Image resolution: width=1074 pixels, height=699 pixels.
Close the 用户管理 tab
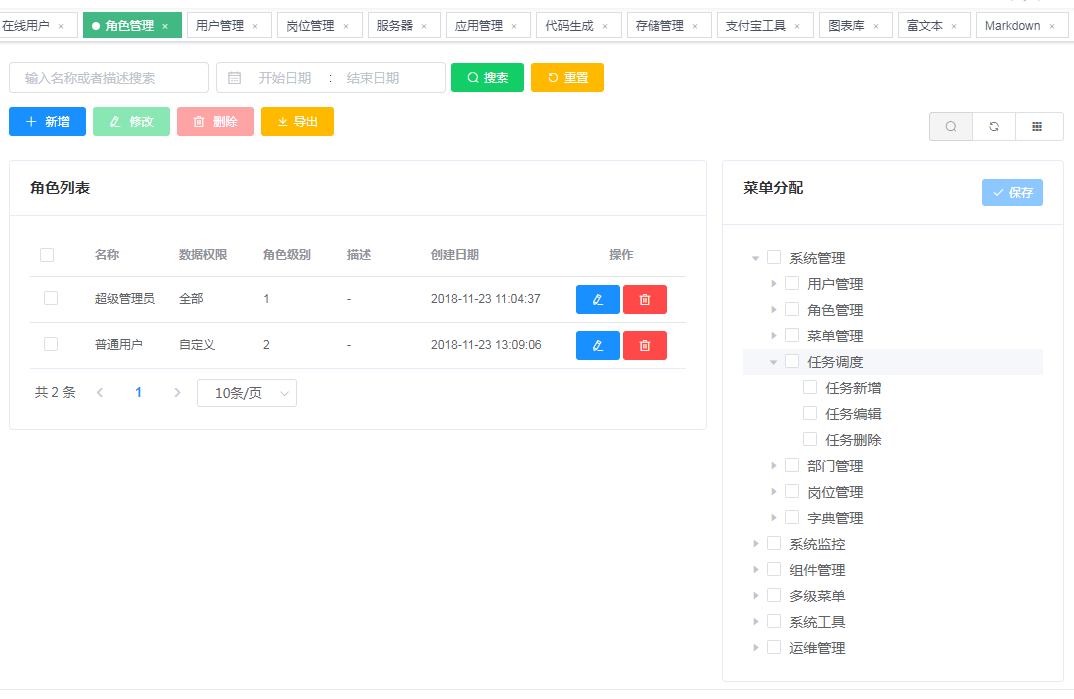pos(255,26)
